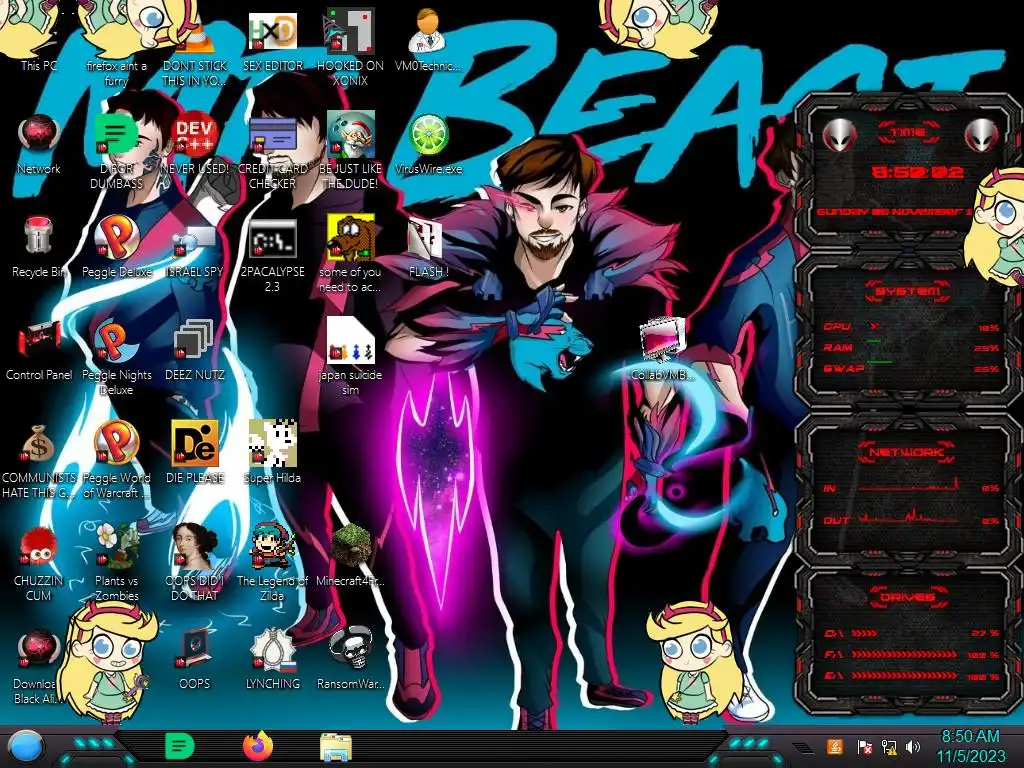Click the DRIVES widget header
This screenshot has height=768, width=1024.
pyautogui.click(x=908, y=597)
